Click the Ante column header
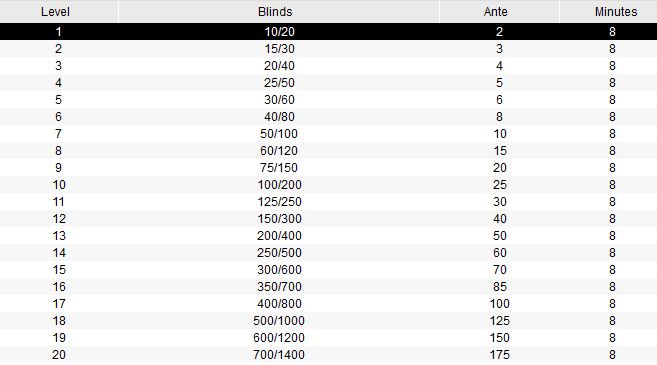657x365 pixels. coord(499,11)
